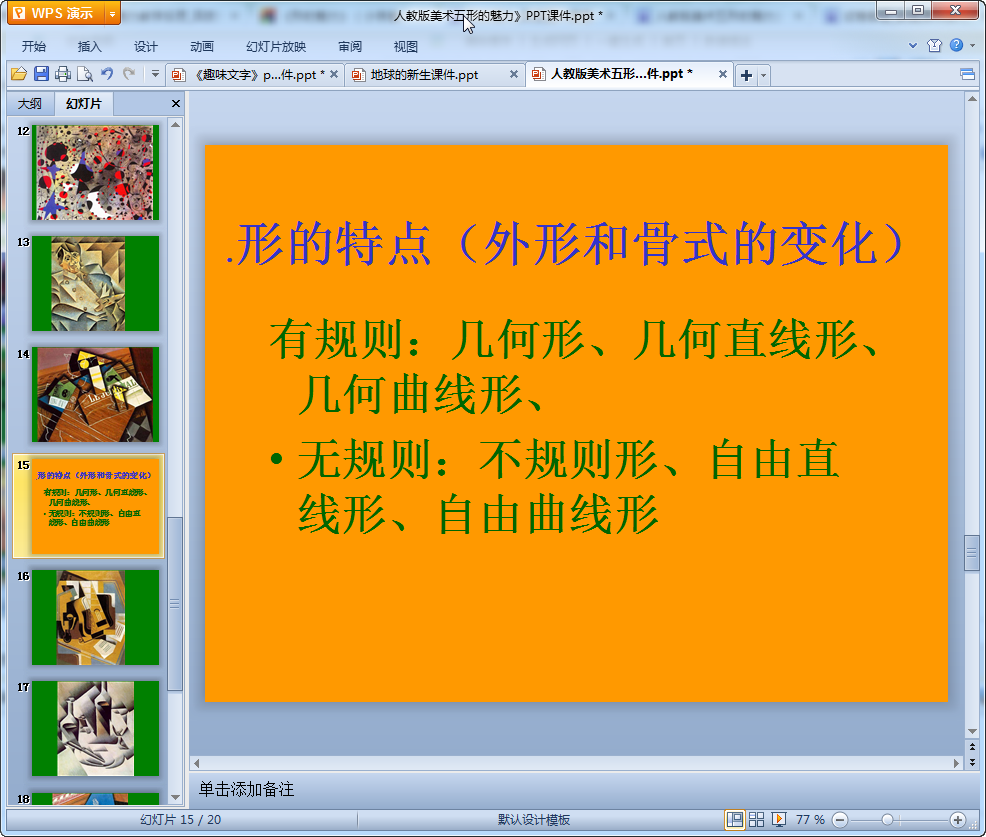This screenshot has height=837, width=986.
Task: Click the zoom slider handle
Action: point(887,820)
